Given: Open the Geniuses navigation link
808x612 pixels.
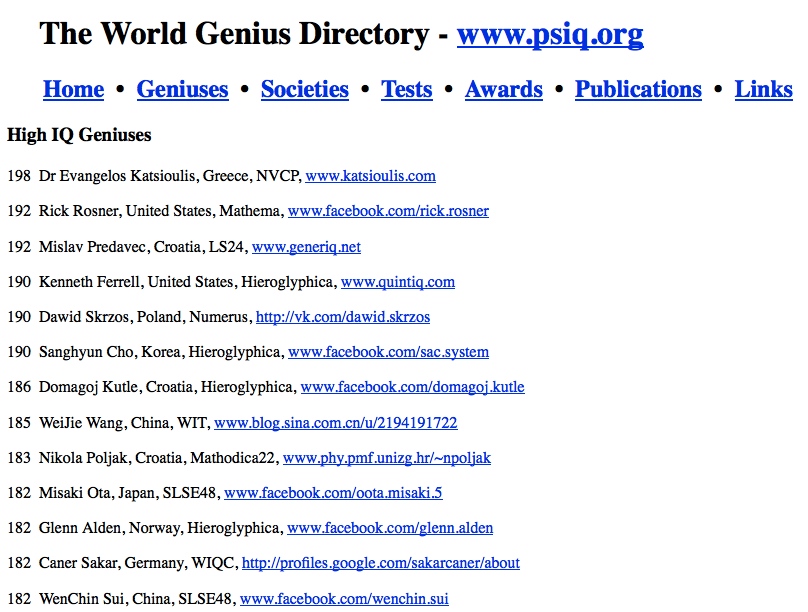Looking at the screenshot, I should (182, 90).
